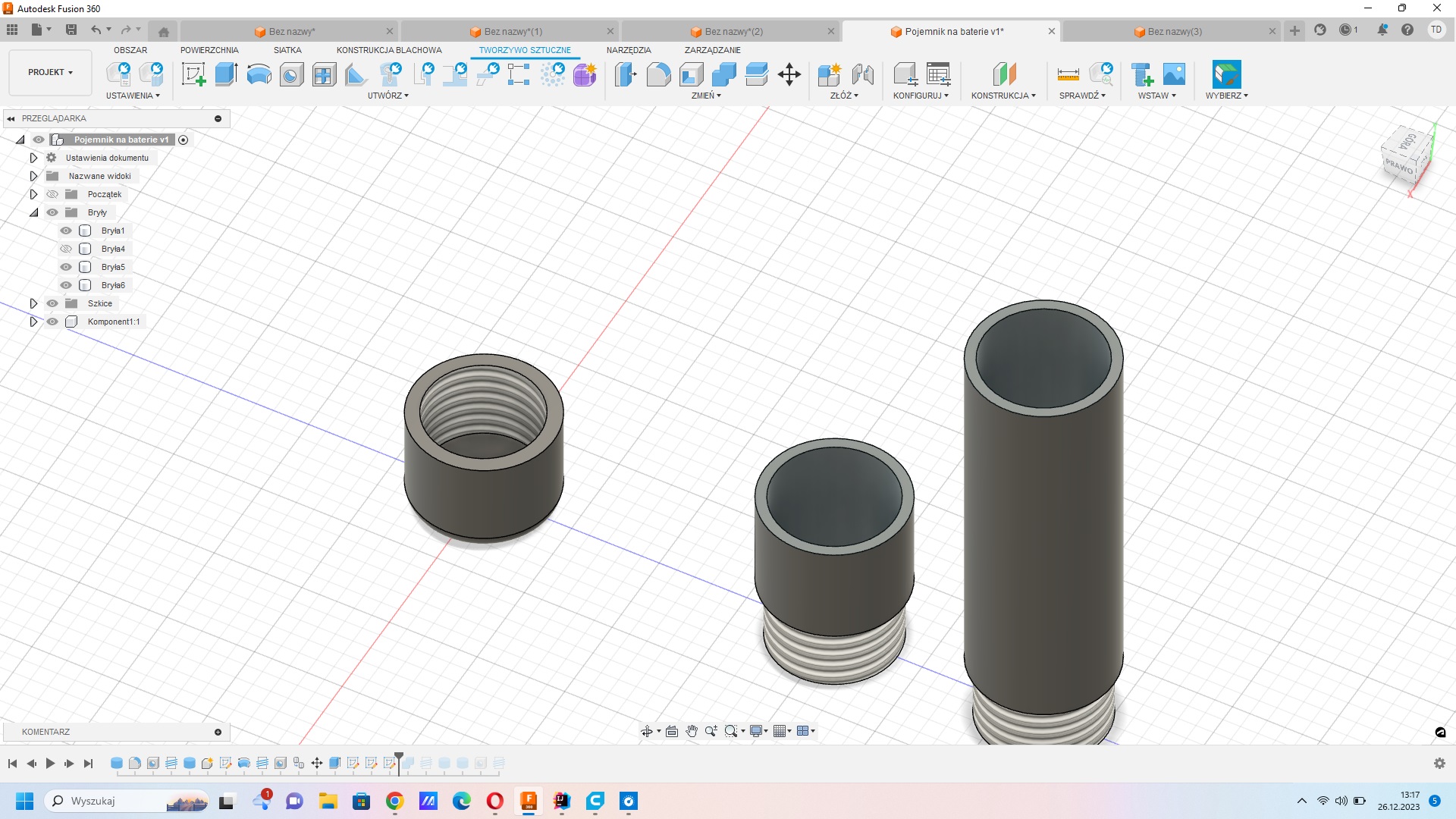This screenshot has height=819, width=1456.
Task: Open the Joint tool in Złóż
Action: click(x=862, y=74)
